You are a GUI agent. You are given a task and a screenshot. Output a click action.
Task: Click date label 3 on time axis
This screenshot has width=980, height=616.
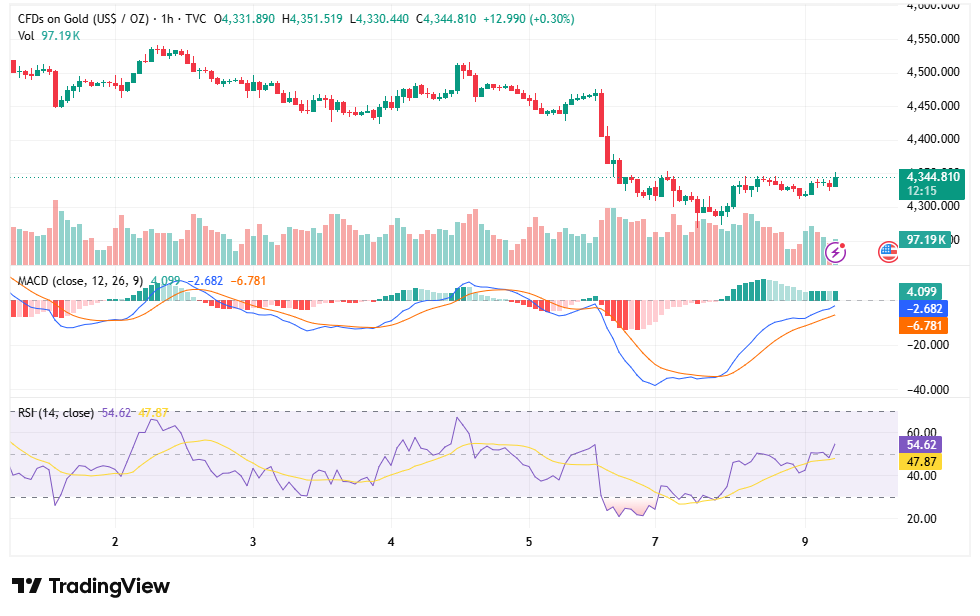point(253,542)
